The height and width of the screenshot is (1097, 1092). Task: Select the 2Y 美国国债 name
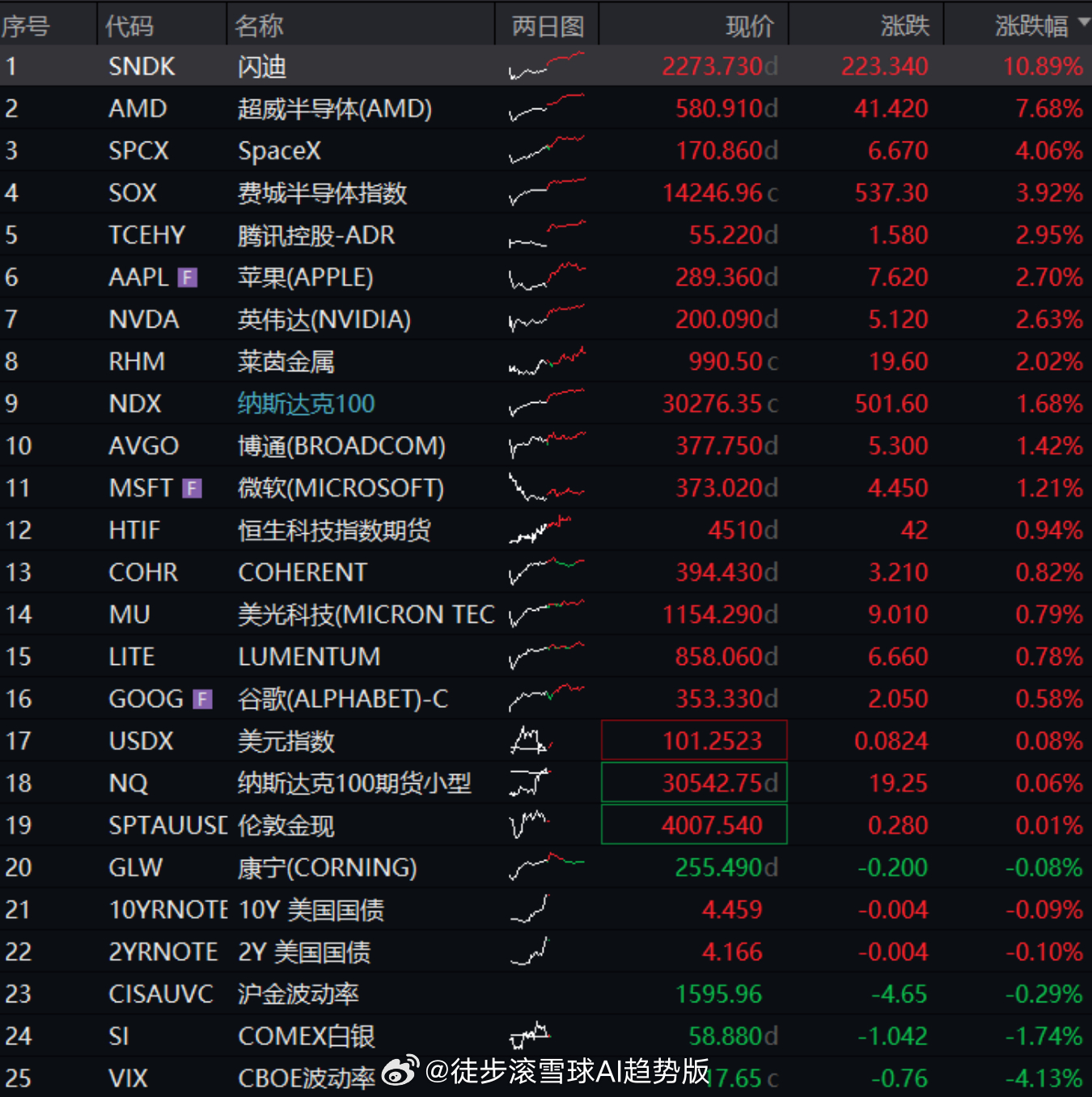tap(304, 952)
